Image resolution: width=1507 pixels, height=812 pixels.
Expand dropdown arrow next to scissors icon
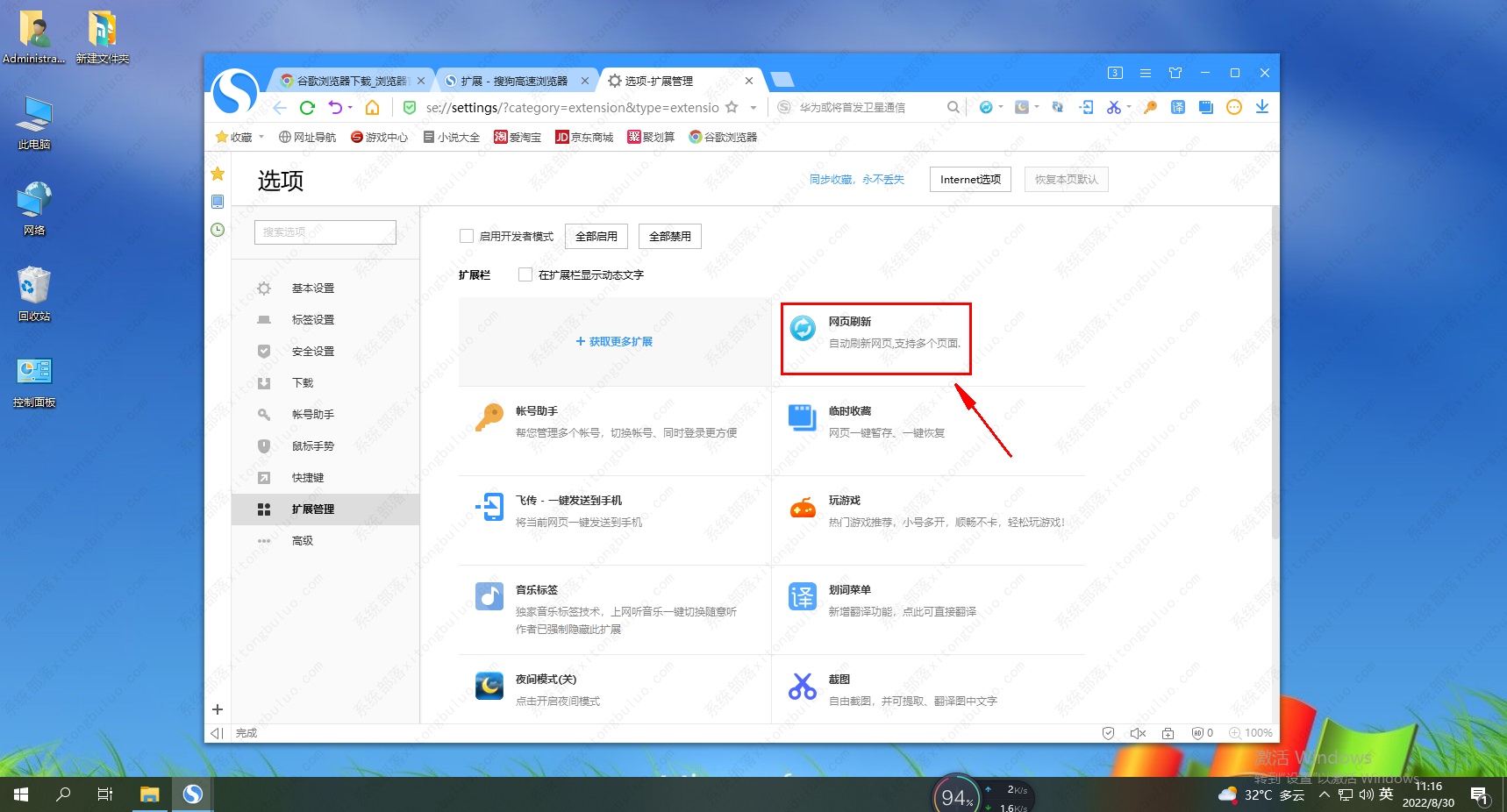click(1129, 107)
